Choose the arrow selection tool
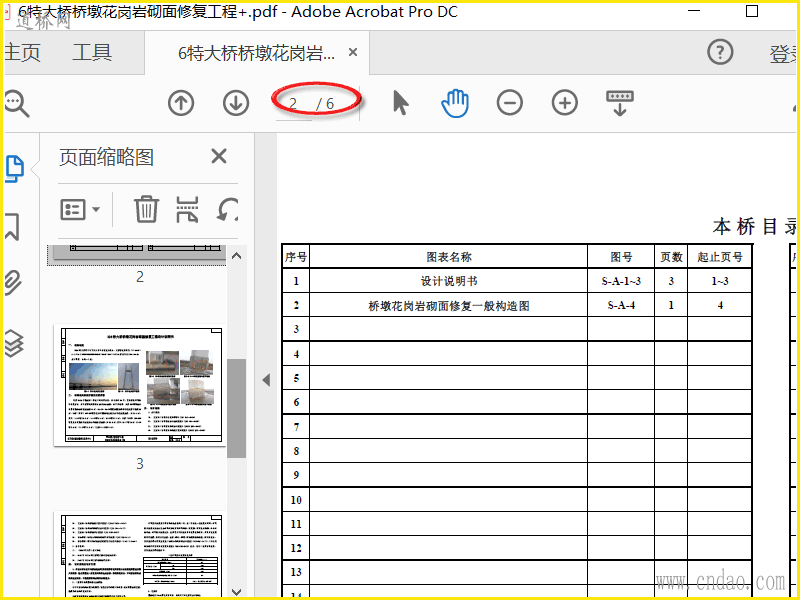This screenshot has width=800, height=600. pos(401,103)
